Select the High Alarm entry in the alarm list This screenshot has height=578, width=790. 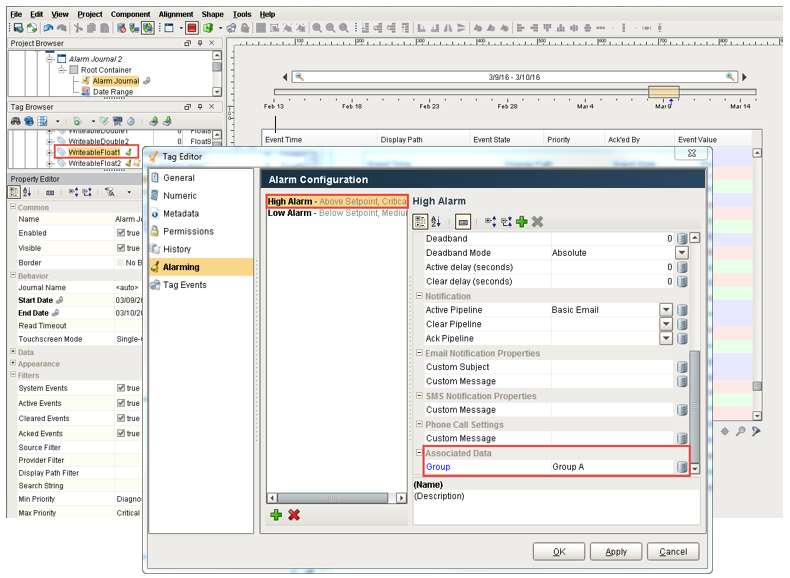[337, 201]
